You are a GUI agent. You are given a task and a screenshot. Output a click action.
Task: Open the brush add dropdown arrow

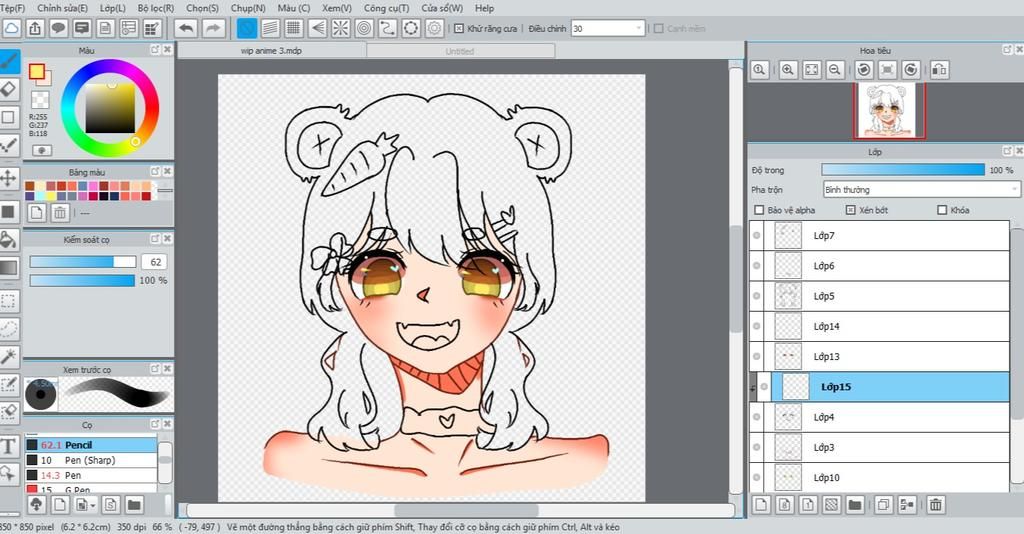tap(93, 505)
